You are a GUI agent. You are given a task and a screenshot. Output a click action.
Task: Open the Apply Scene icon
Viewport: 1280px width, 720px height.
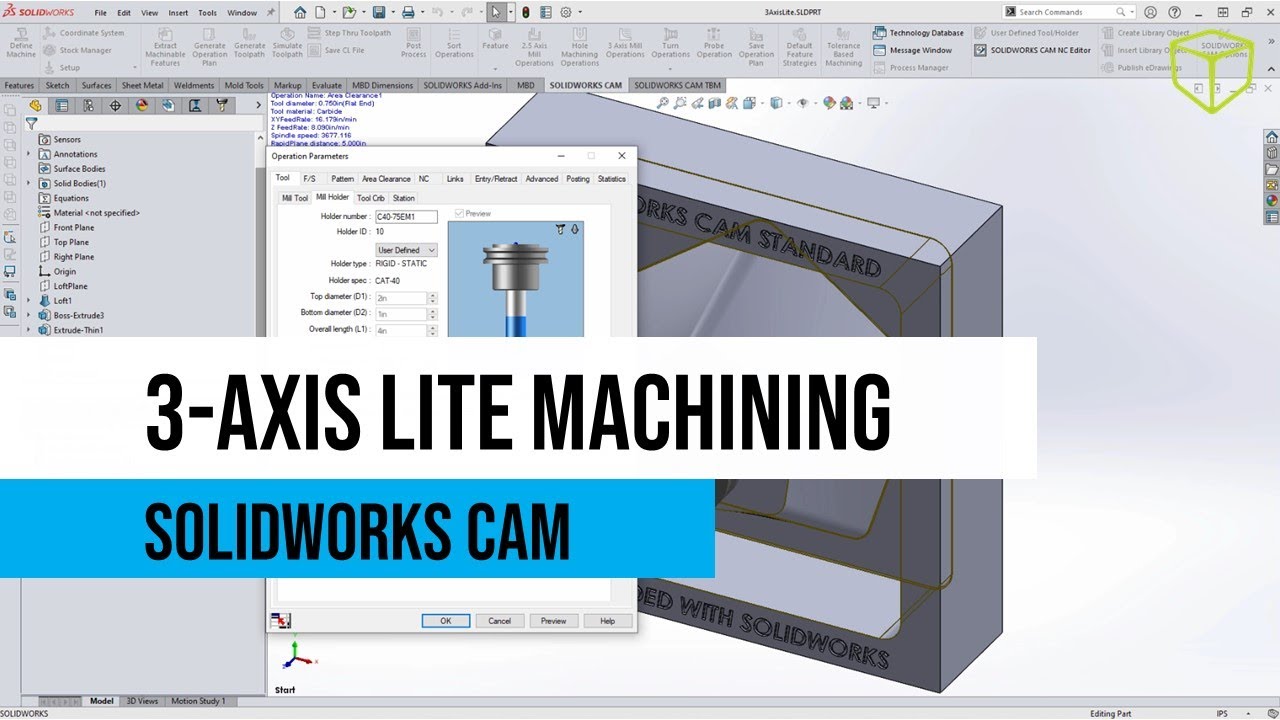click(847, 103)
